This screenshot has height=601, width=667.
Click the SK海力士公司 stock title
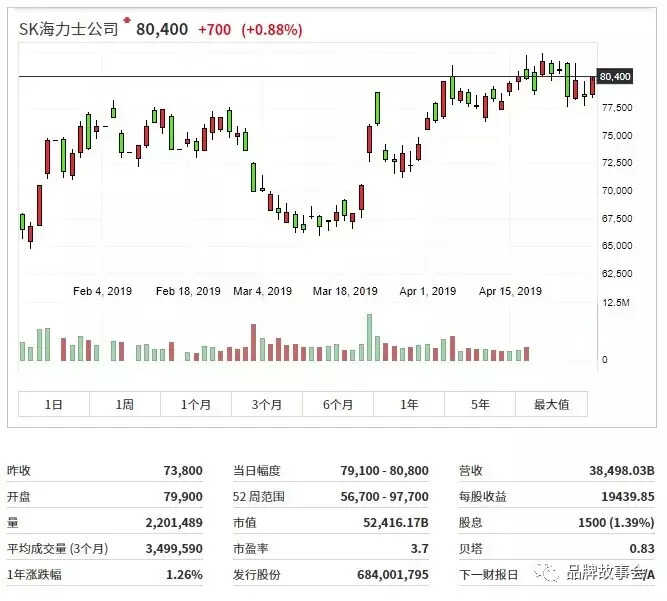(x=68, y=29)
